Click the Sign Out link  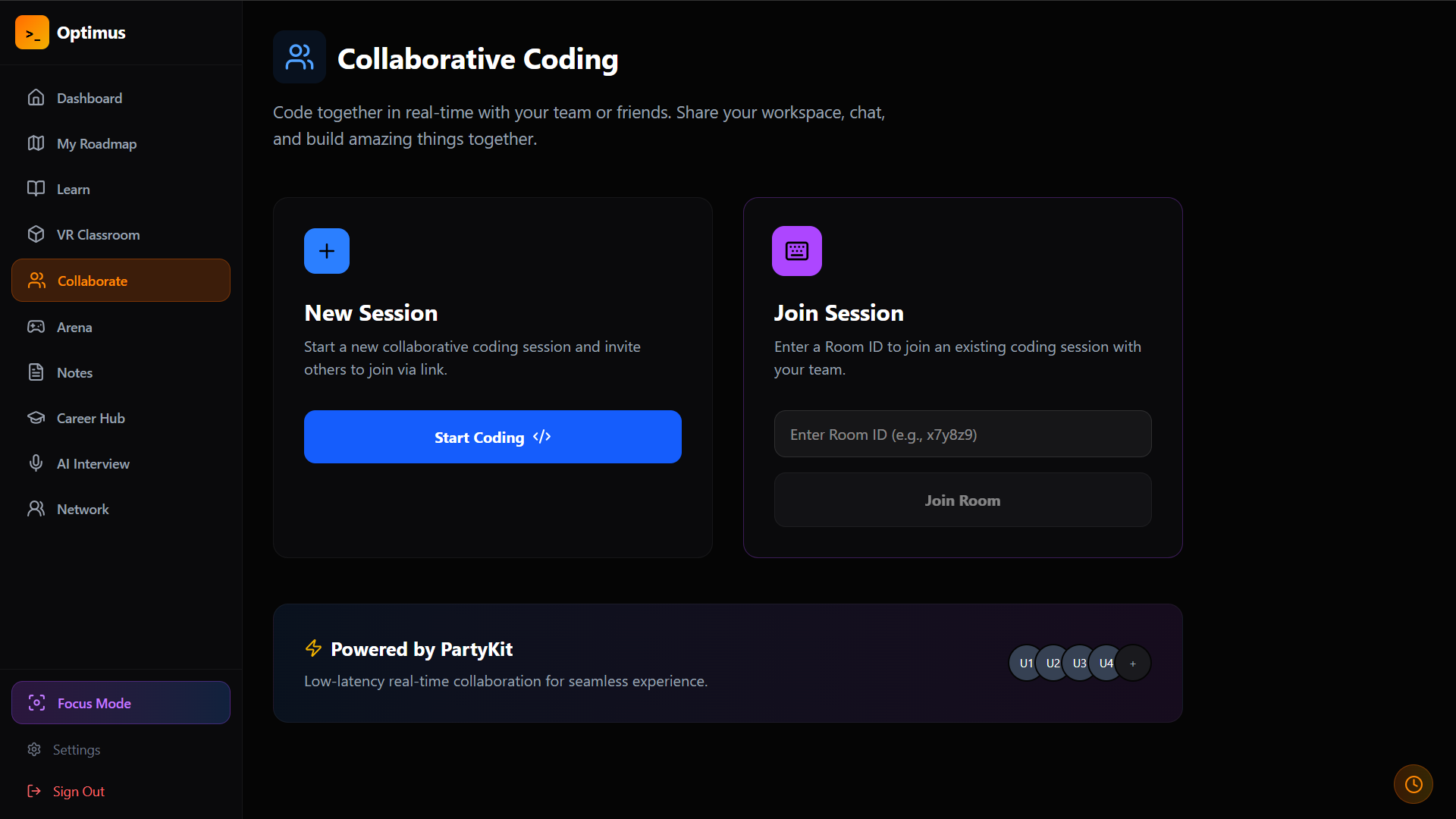[78, 791]
